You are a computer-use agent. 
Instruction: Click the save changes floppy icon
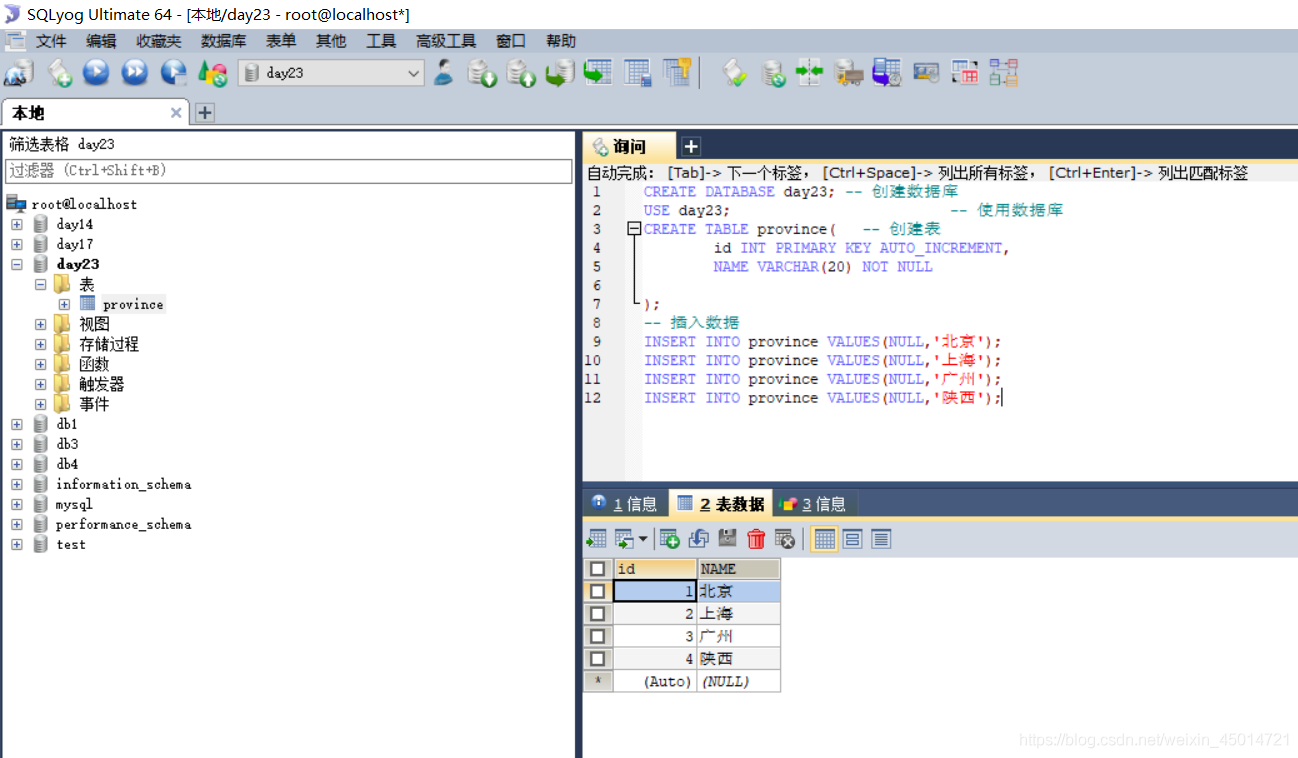click(x=727, y=539)
